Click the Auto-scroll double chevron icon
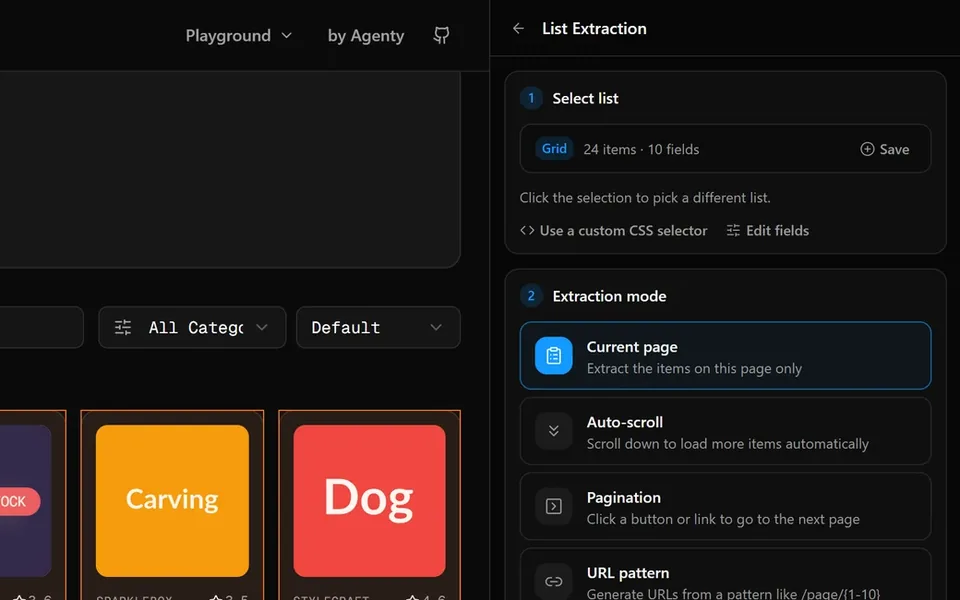 tap(553, 430)
